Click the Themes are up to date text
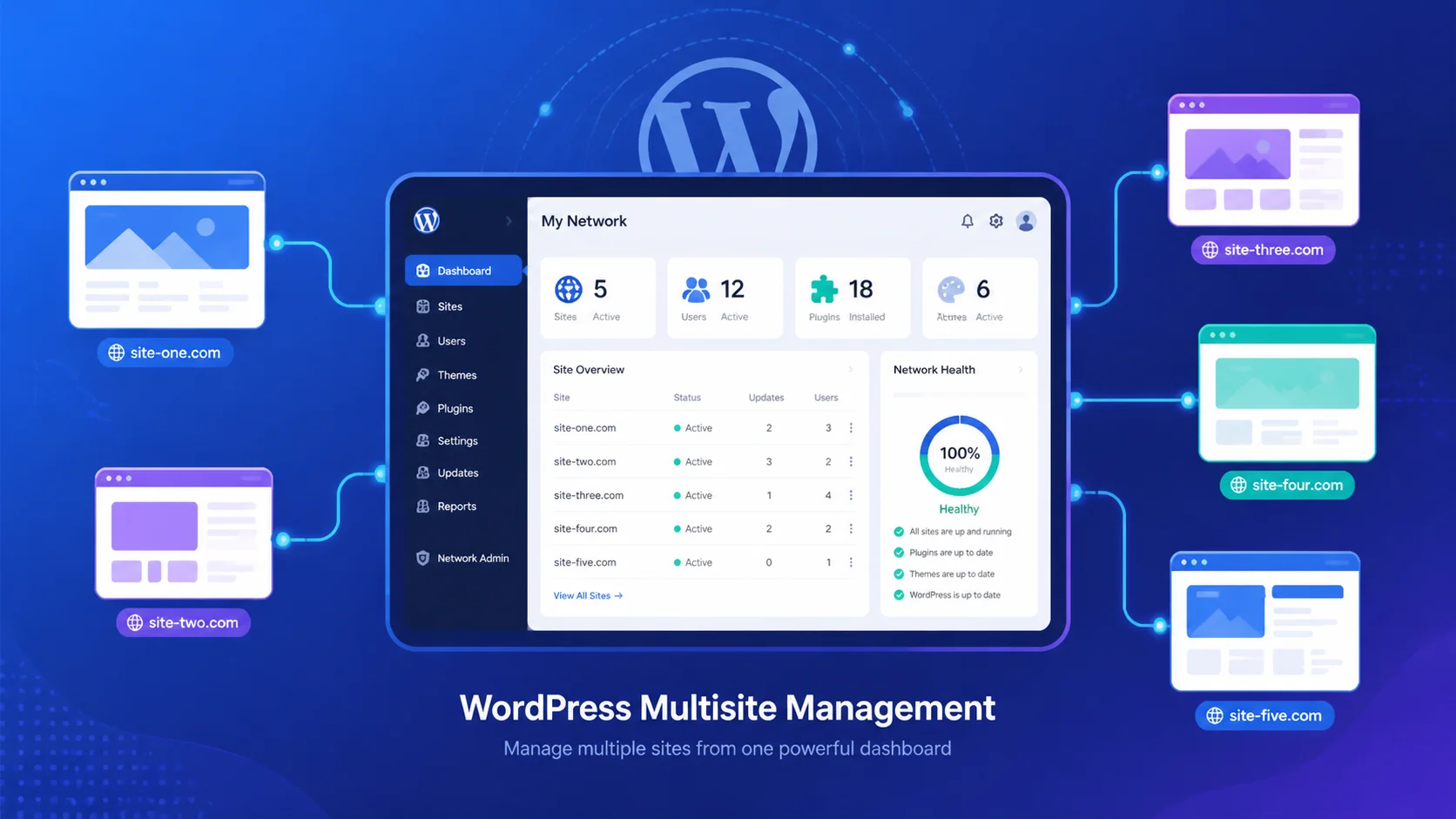The height and width of the screenshot is (819, 1456). click(x=952, y=574)
